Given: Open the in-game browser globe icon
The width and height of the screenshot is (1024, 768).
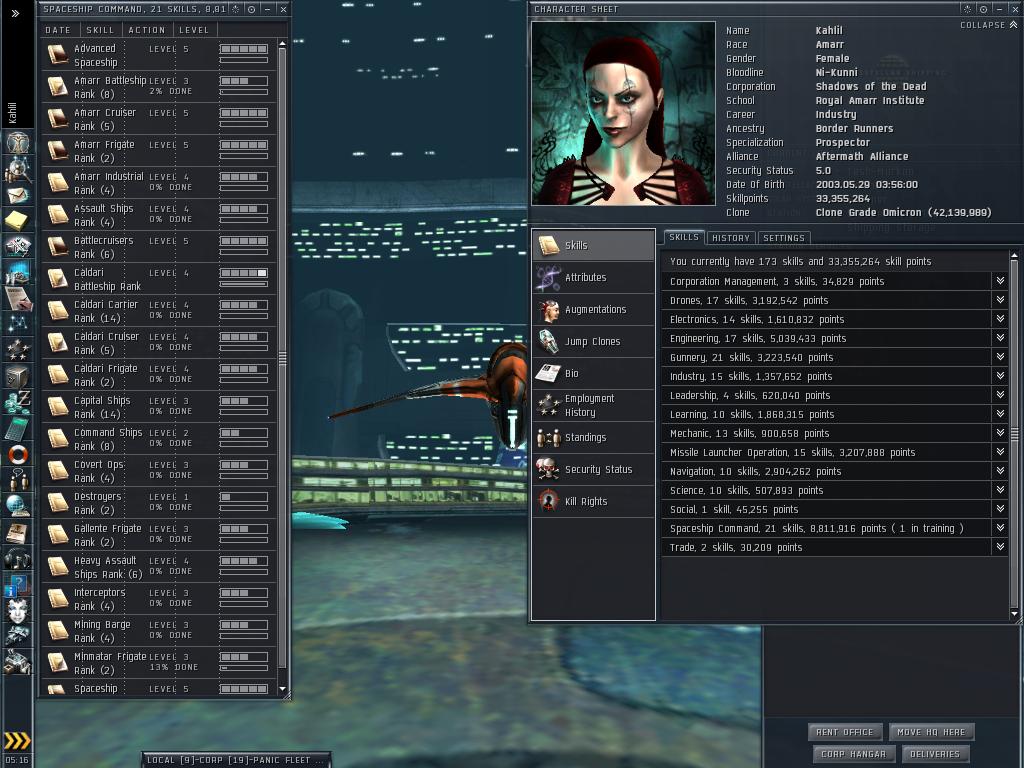Looking at the screenshot, I should click(x=18, y=505).
